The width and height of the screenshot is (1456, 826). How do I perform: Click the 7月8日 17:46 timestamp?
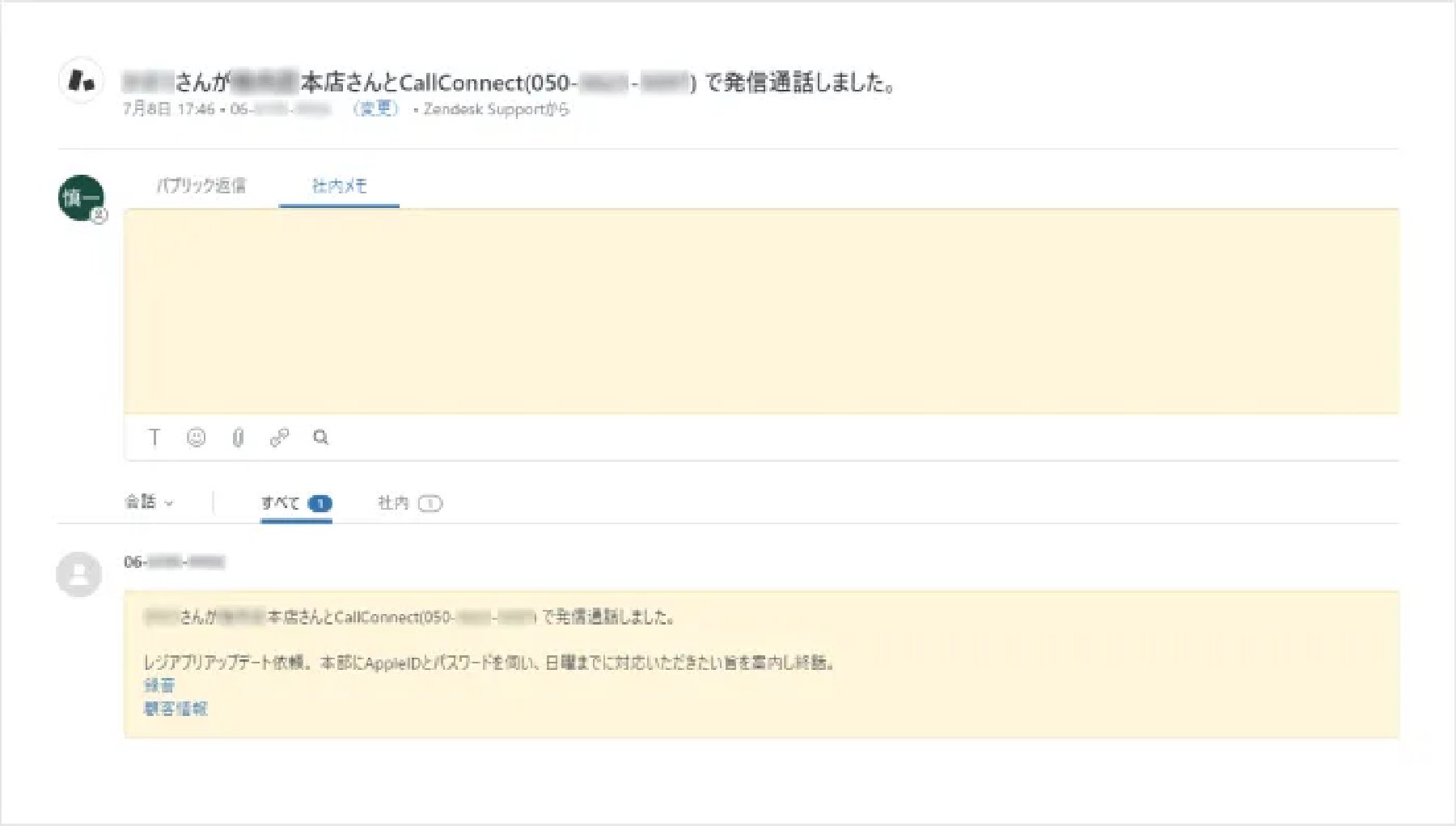(169, 109)
